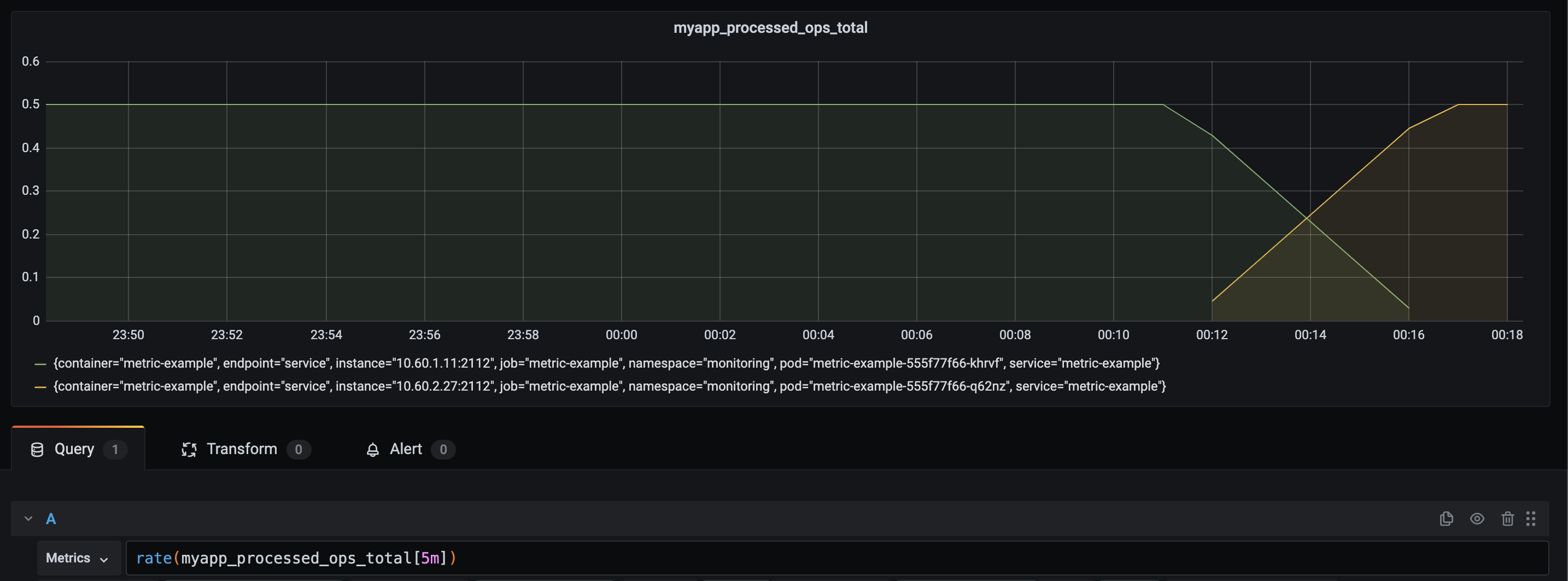
Task: Open the Metrics dropdown
Action: pyautogui.click(x=78, y=558)
